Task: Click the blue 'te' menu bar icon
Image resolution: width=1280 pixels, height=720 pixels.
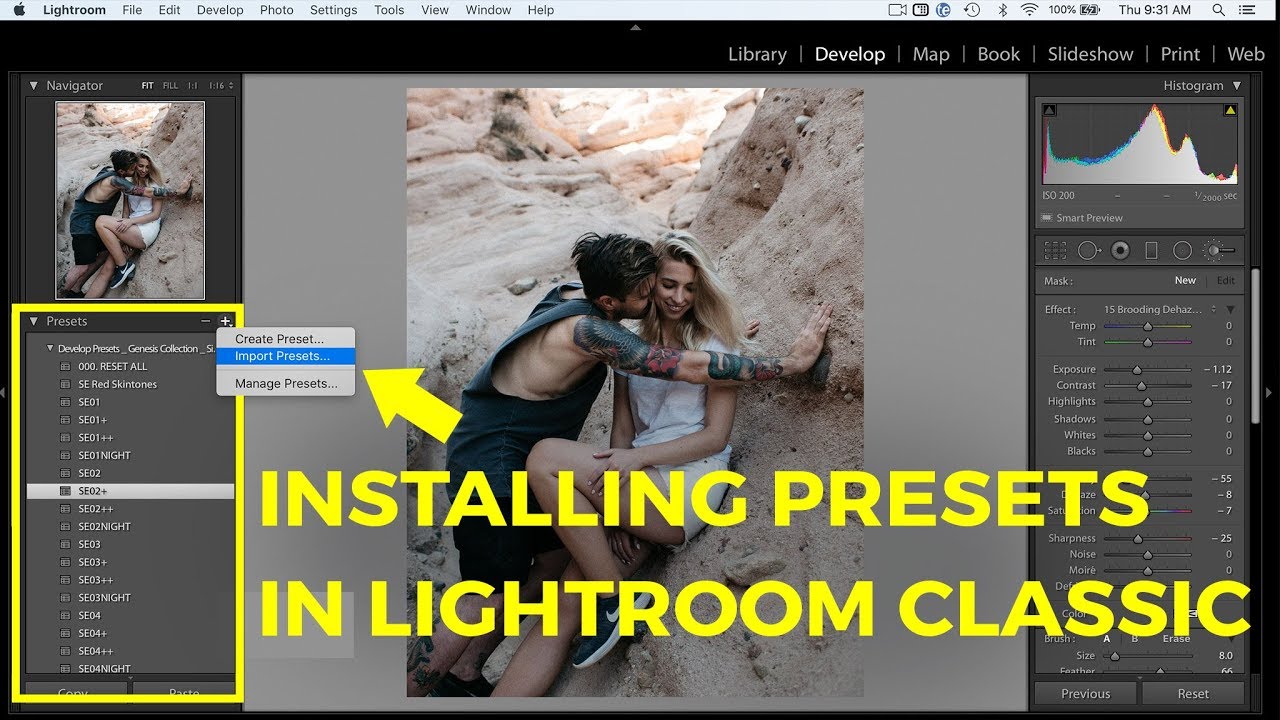Action: click(x=942, y=10)
